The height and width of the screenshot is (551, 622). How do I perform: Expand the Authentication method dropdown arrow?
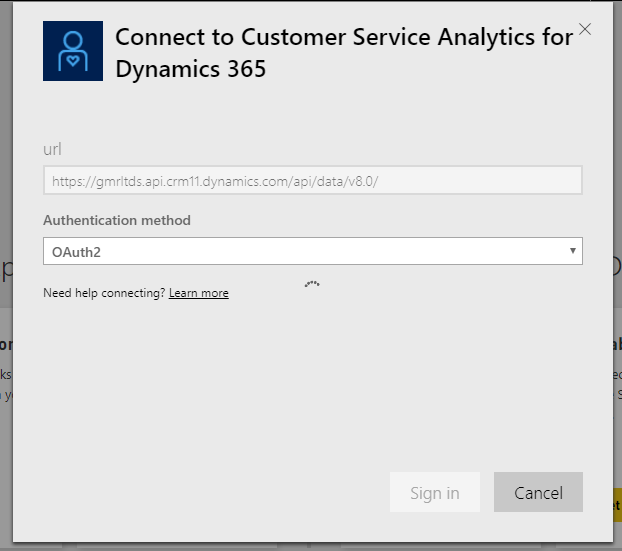coord(572,251)
